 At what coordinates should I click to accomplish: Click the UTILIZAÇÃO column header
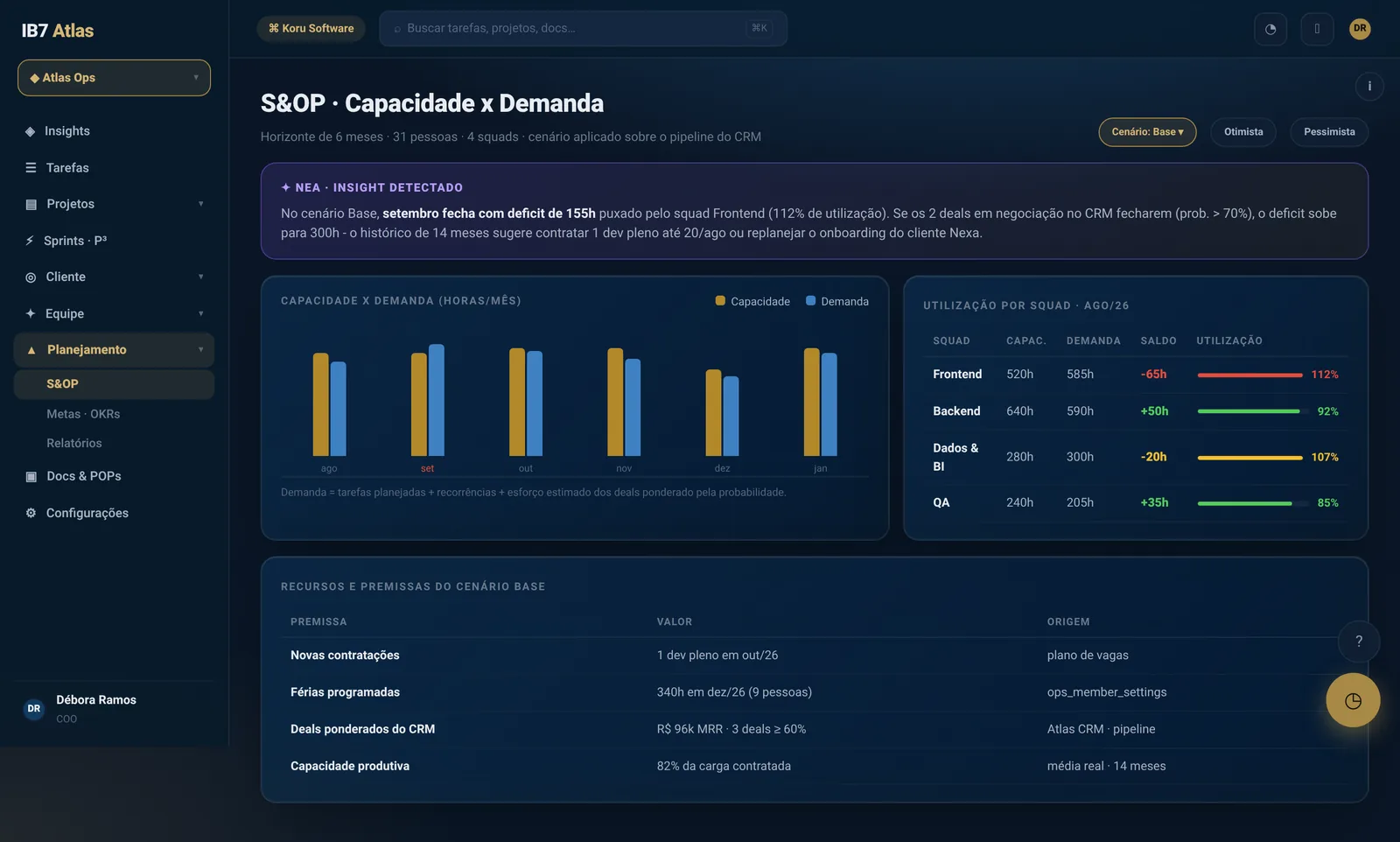pos(1229,341)
